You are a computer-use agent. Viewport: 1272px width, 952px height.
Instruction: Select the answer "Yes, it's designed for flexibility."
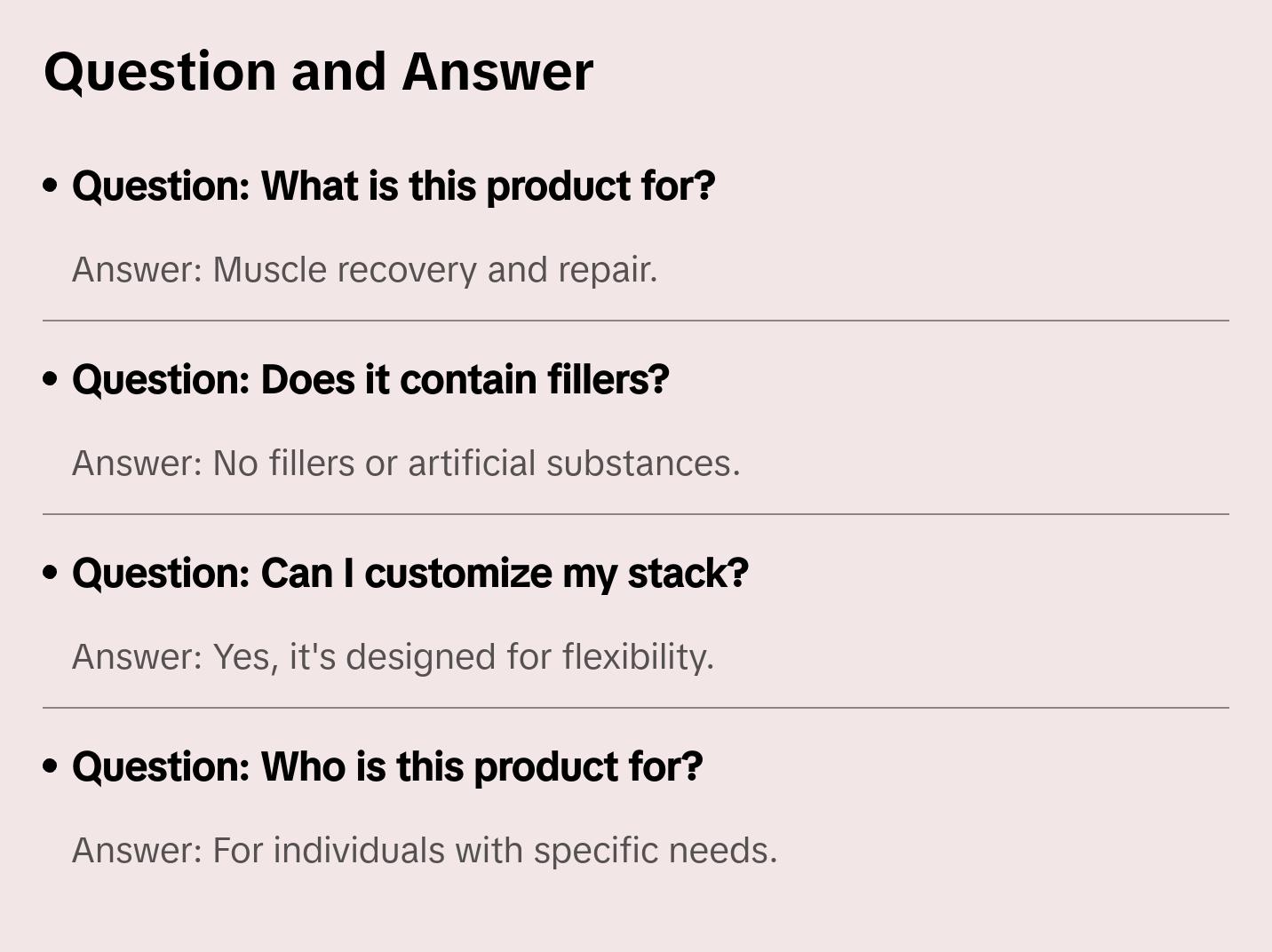[393, 657]
